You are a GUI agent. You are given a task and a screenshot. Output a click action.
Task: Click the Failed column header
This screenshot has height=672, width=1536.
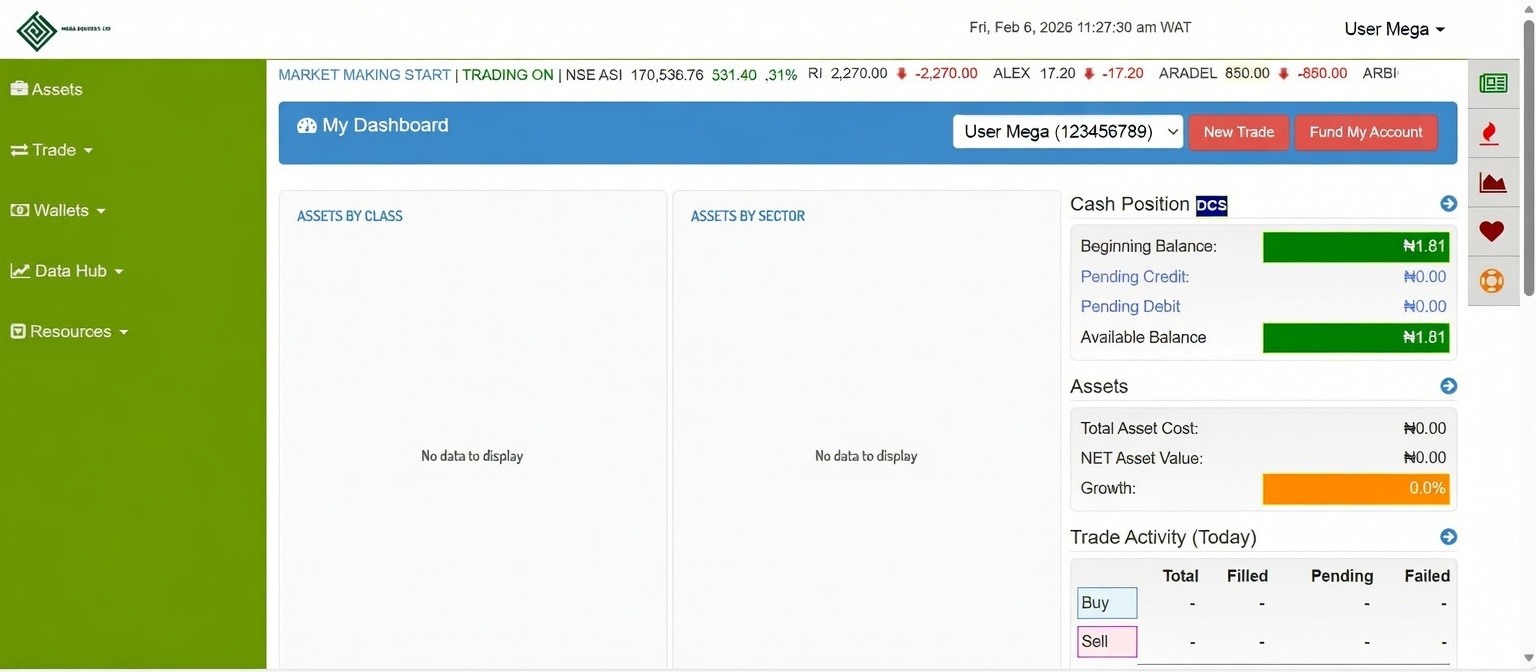tap(1427, 576)
